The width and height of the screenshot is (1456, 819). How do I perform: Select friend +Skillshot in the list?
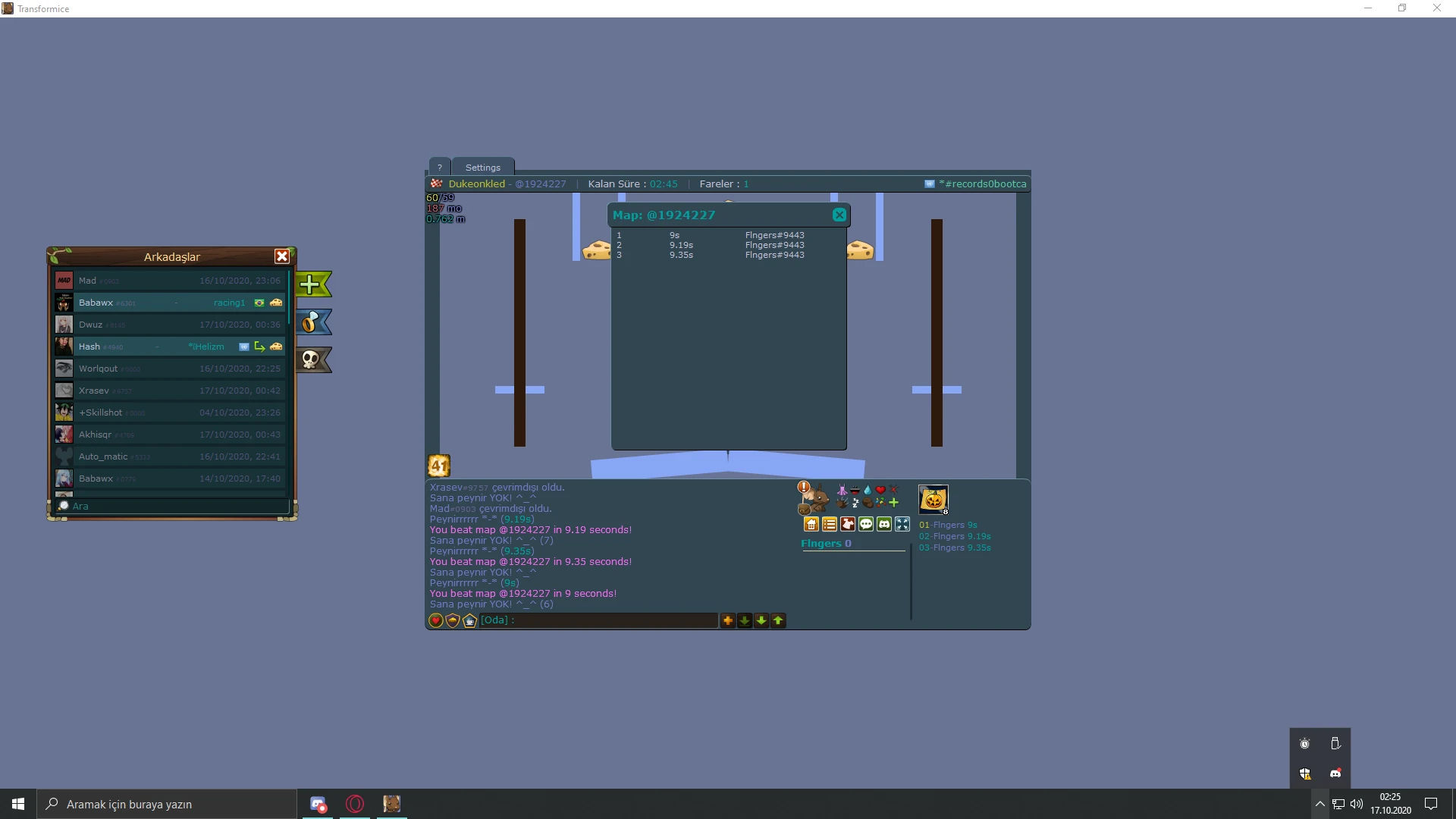[169, 413]
